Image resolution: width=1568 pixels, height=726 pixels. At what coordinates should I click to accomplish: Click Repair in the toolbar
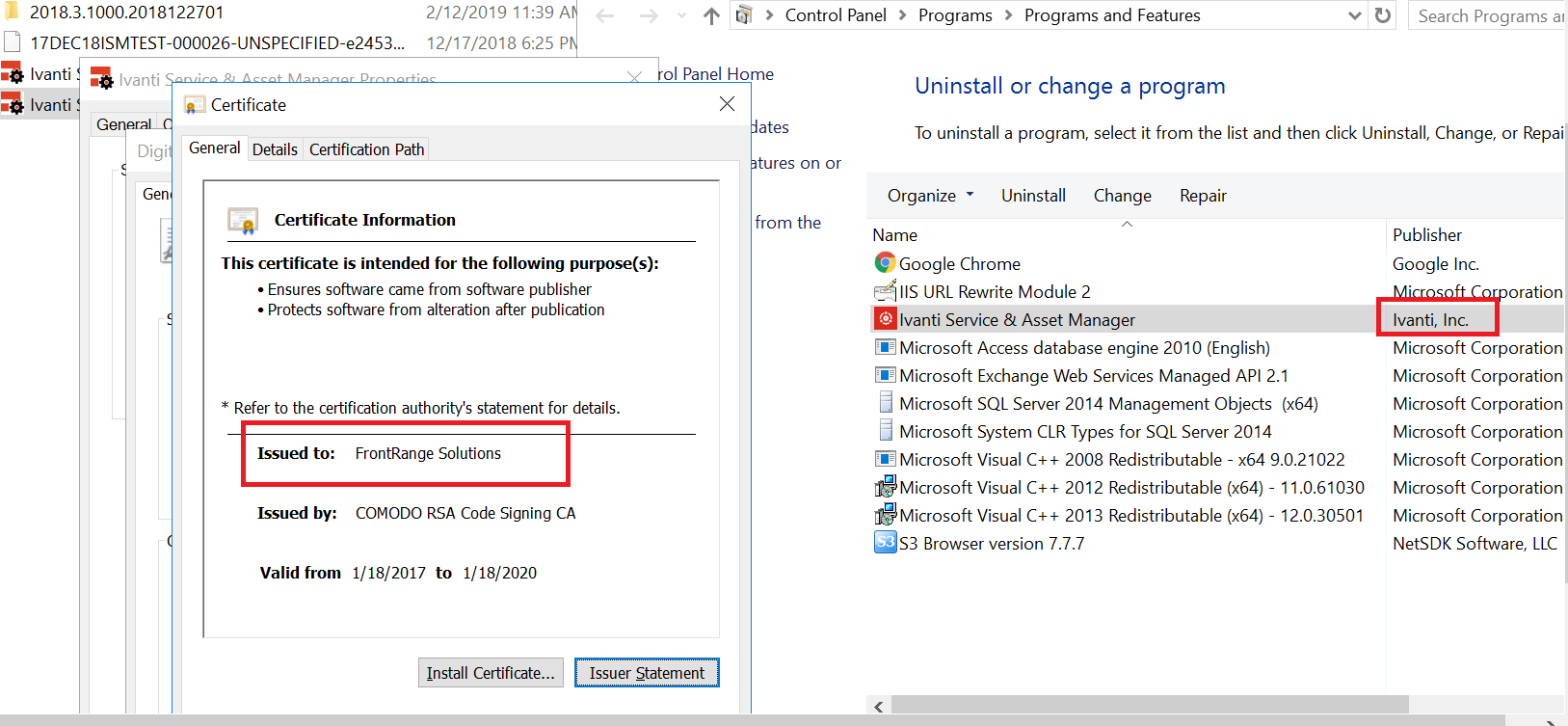(1203, 196)
